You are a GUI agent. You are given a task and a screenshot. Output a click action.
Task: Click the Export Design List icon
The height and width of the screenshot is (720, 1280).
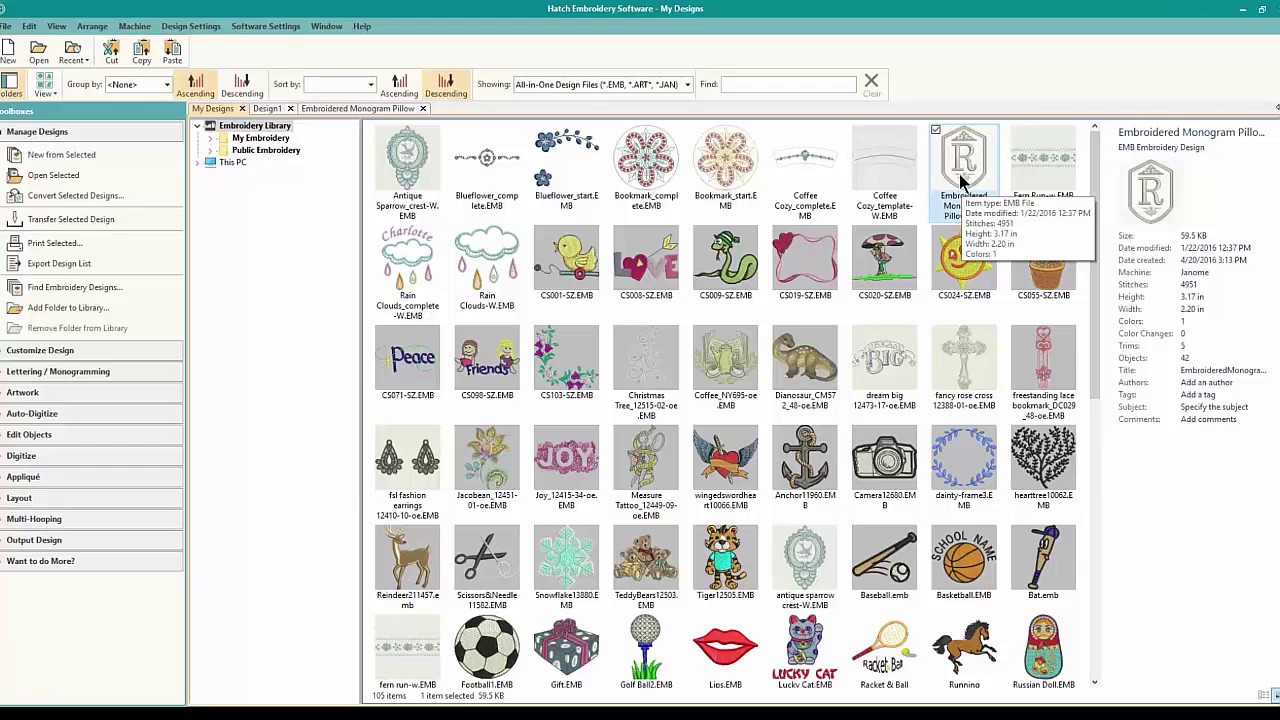pyautogui.click(x=14, y=264)
